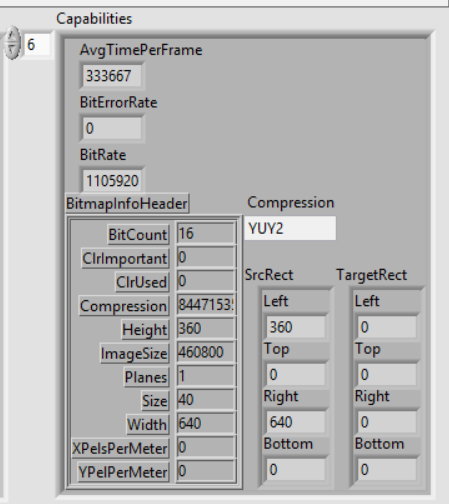Image resolution: width=449 pixels, height=504 pixels.
Task: Click the BitCount value 16
Action: (x=206, y=233)
